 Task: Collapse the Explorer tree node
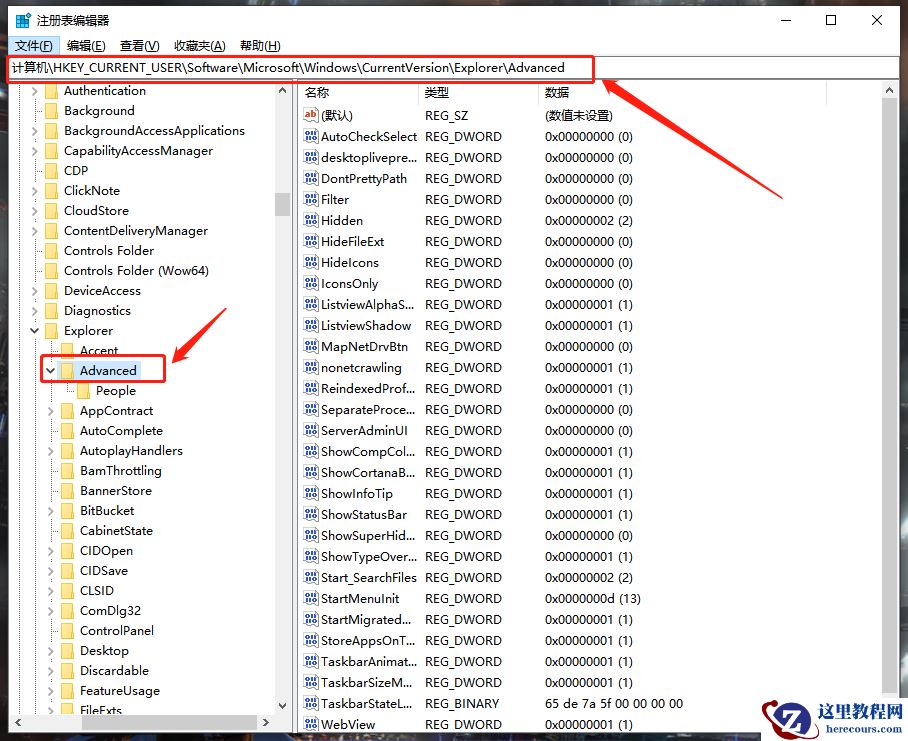[x=34, y=330]
